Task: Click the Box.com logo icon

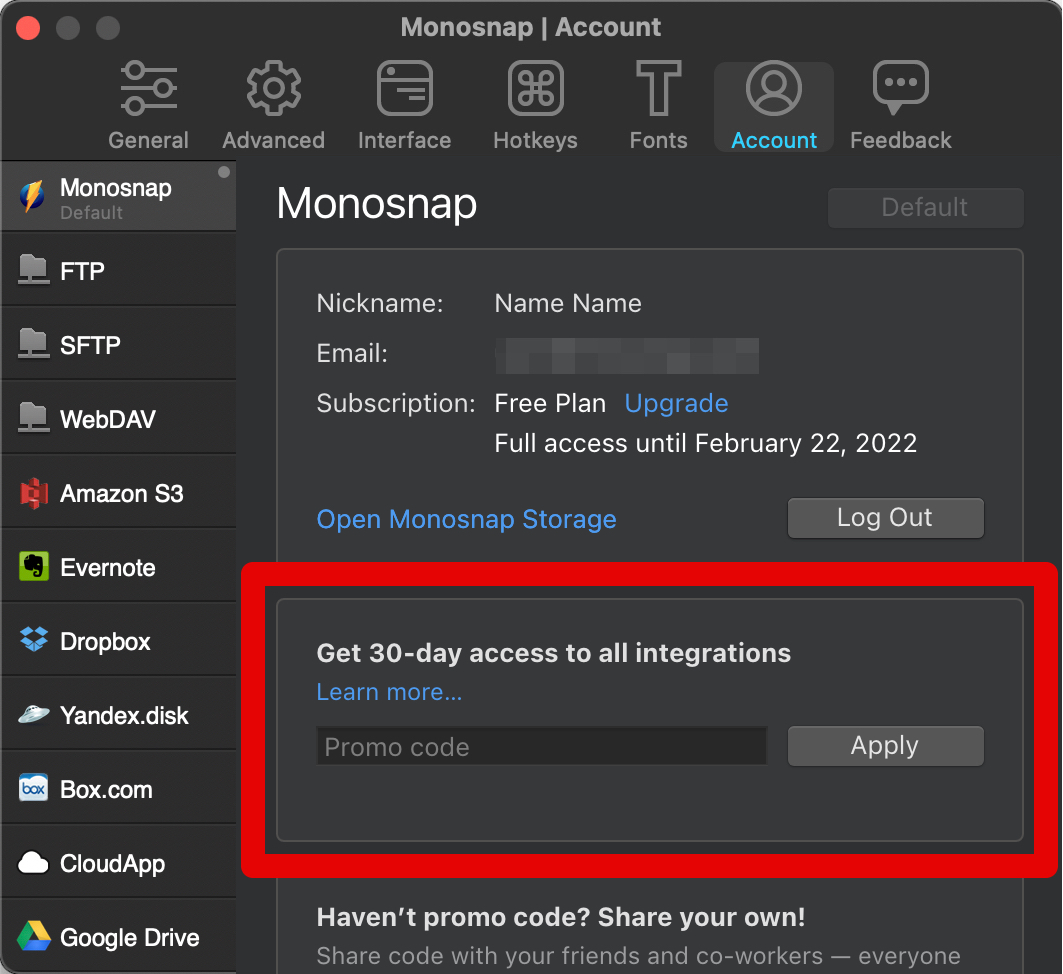Action: click(33, 788)
